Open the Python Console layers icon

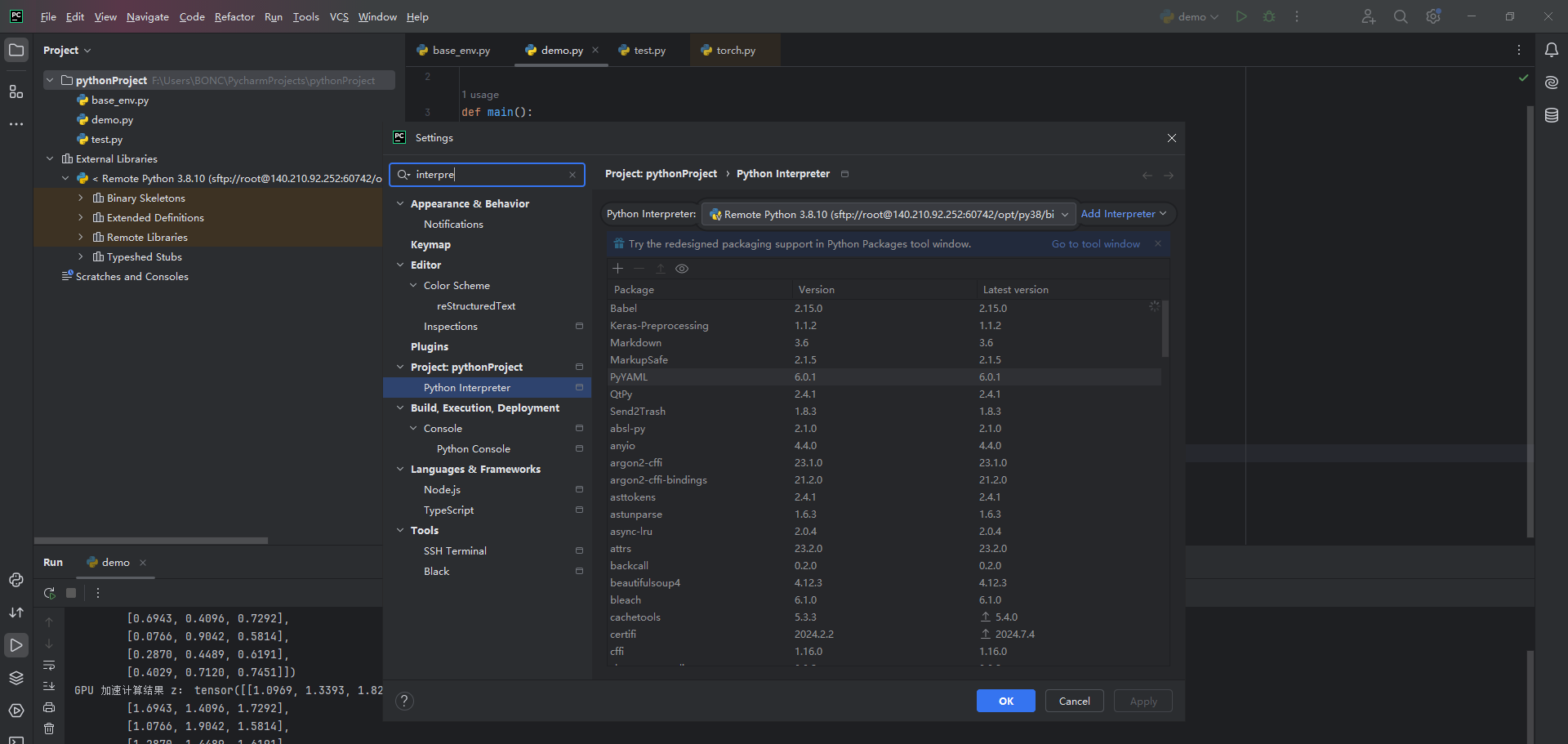16,678
